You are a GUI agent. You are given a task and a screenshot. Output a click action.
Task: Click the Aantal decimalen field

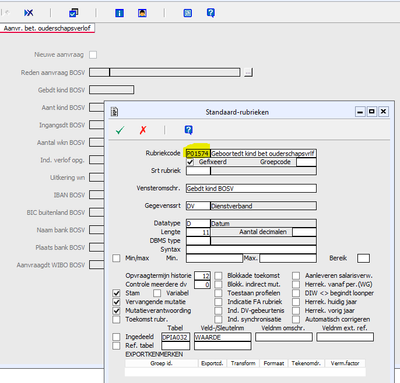tap(304, 232)
